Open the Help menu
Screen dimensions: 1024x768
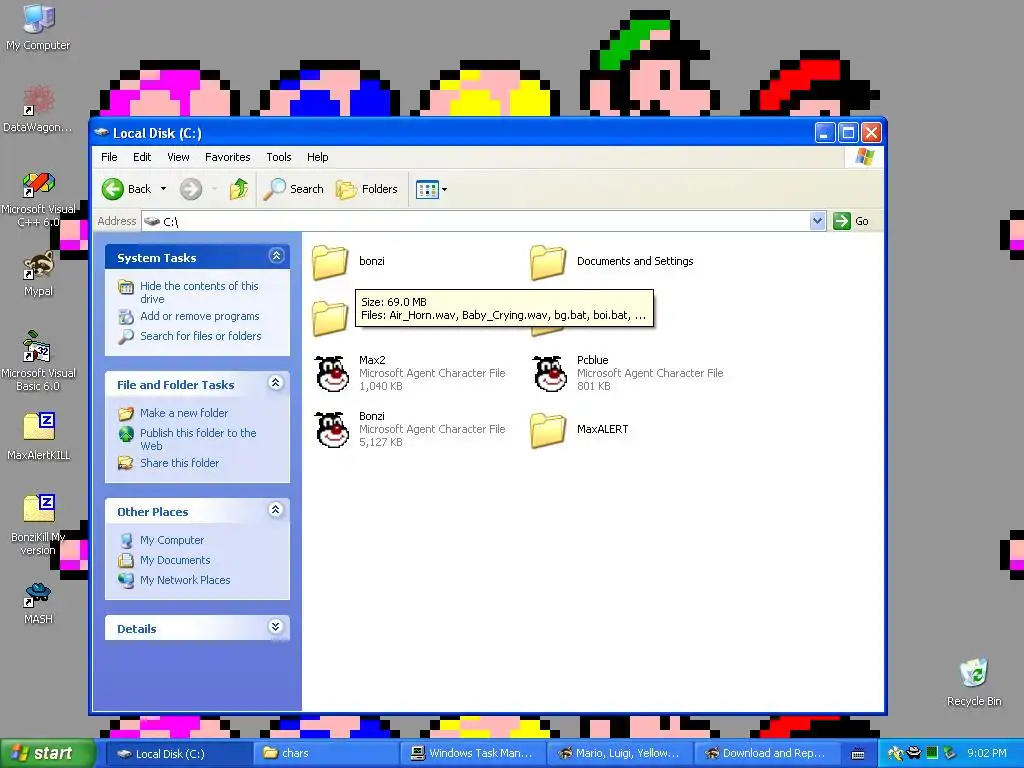pos(317,157)
